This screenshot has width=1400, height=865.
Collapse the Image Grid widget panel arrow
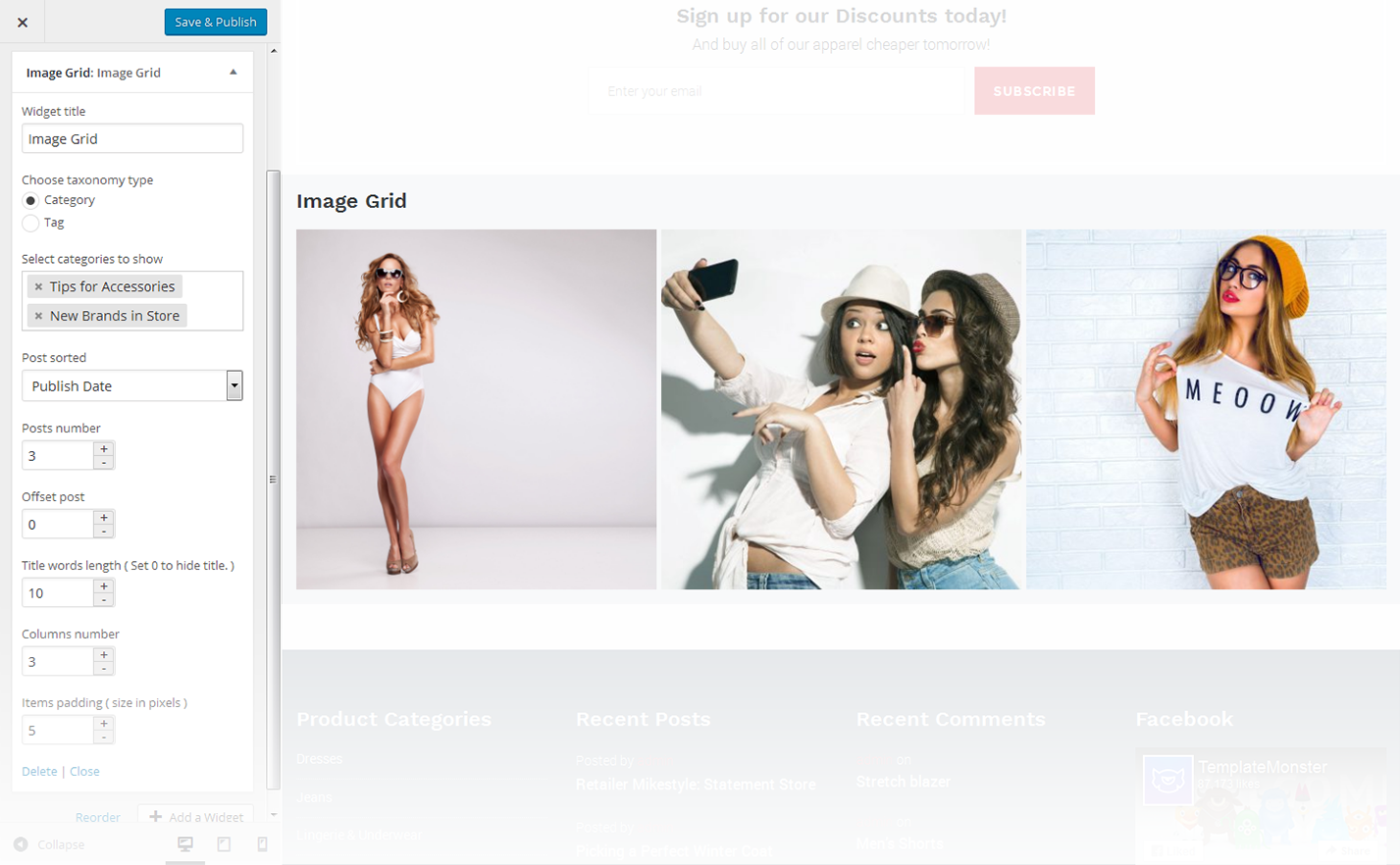click(x=233, y=73)
